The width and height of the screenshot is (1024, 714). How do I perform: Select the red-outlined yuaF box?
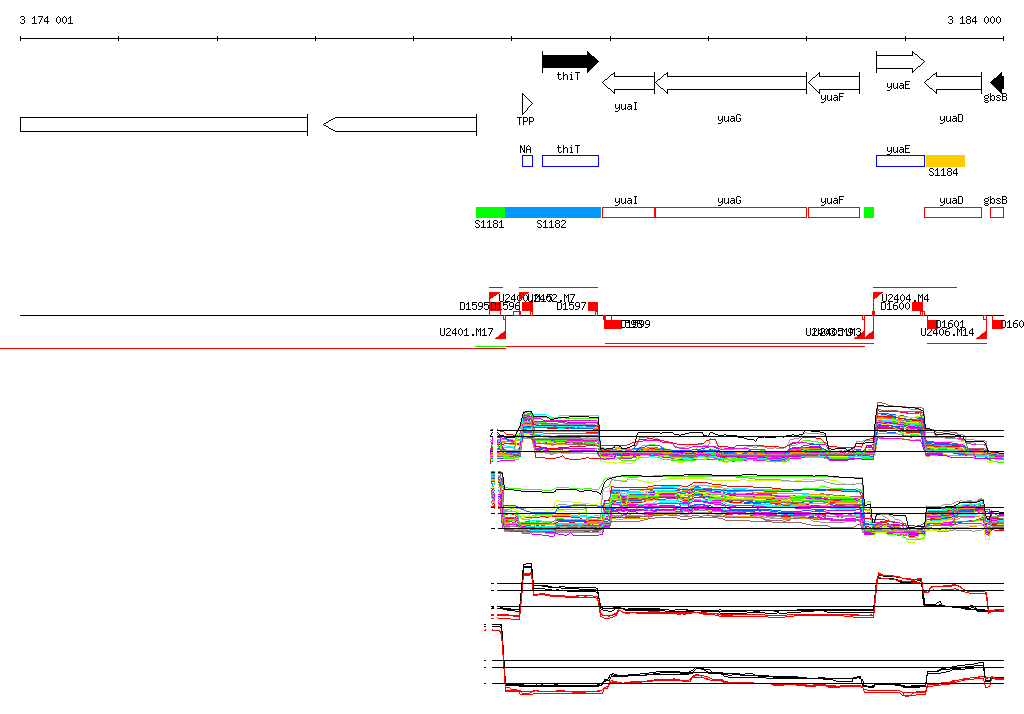pyautogui.click(x=834, y=212)
